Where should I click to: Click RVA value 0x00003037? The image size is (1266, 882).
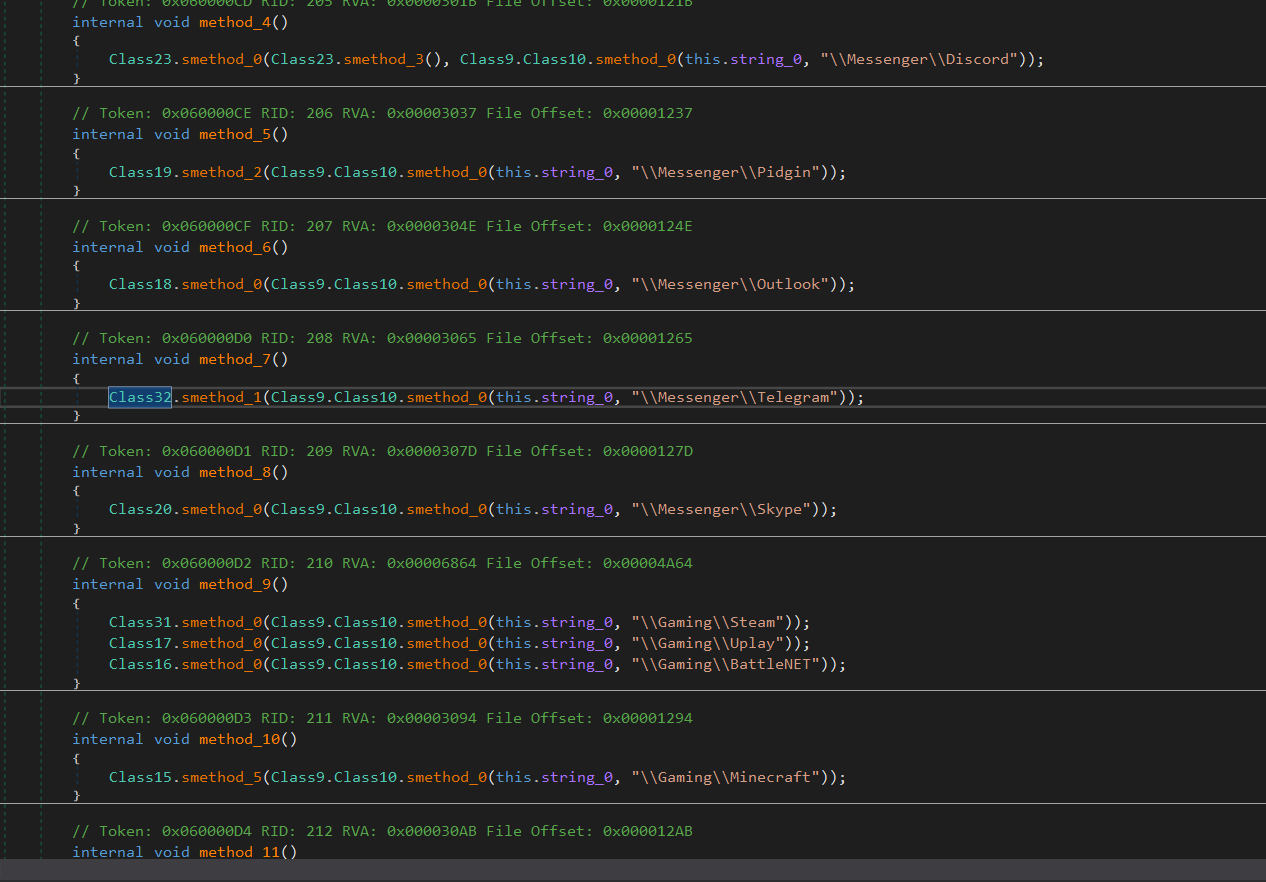coord(432,113)
